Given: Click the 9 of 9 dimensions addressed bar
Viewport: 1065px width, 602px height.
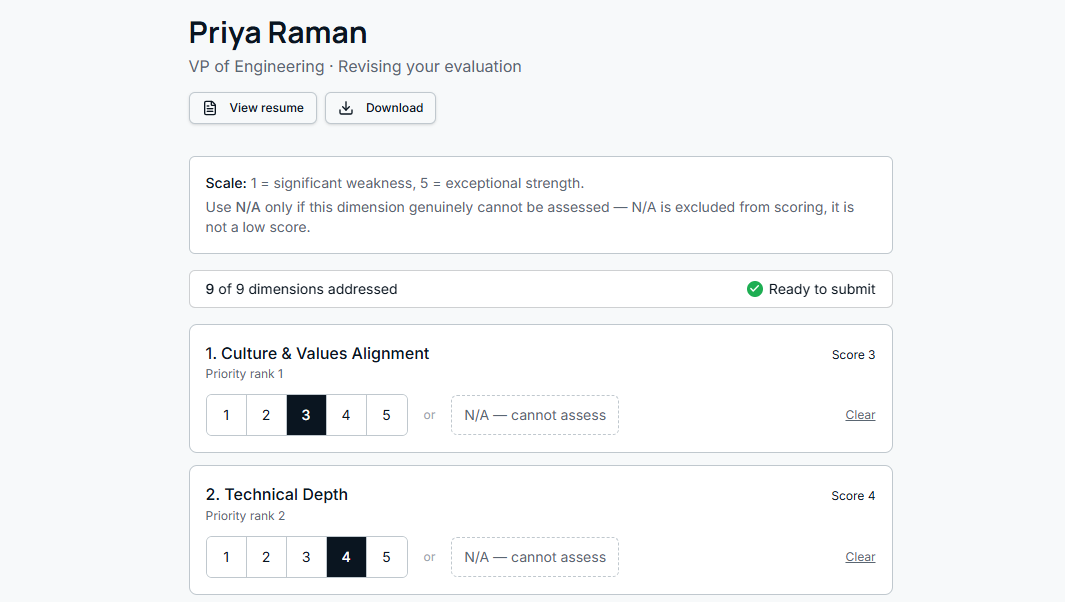Looking at the screenshot, I should tap(541, 289).
